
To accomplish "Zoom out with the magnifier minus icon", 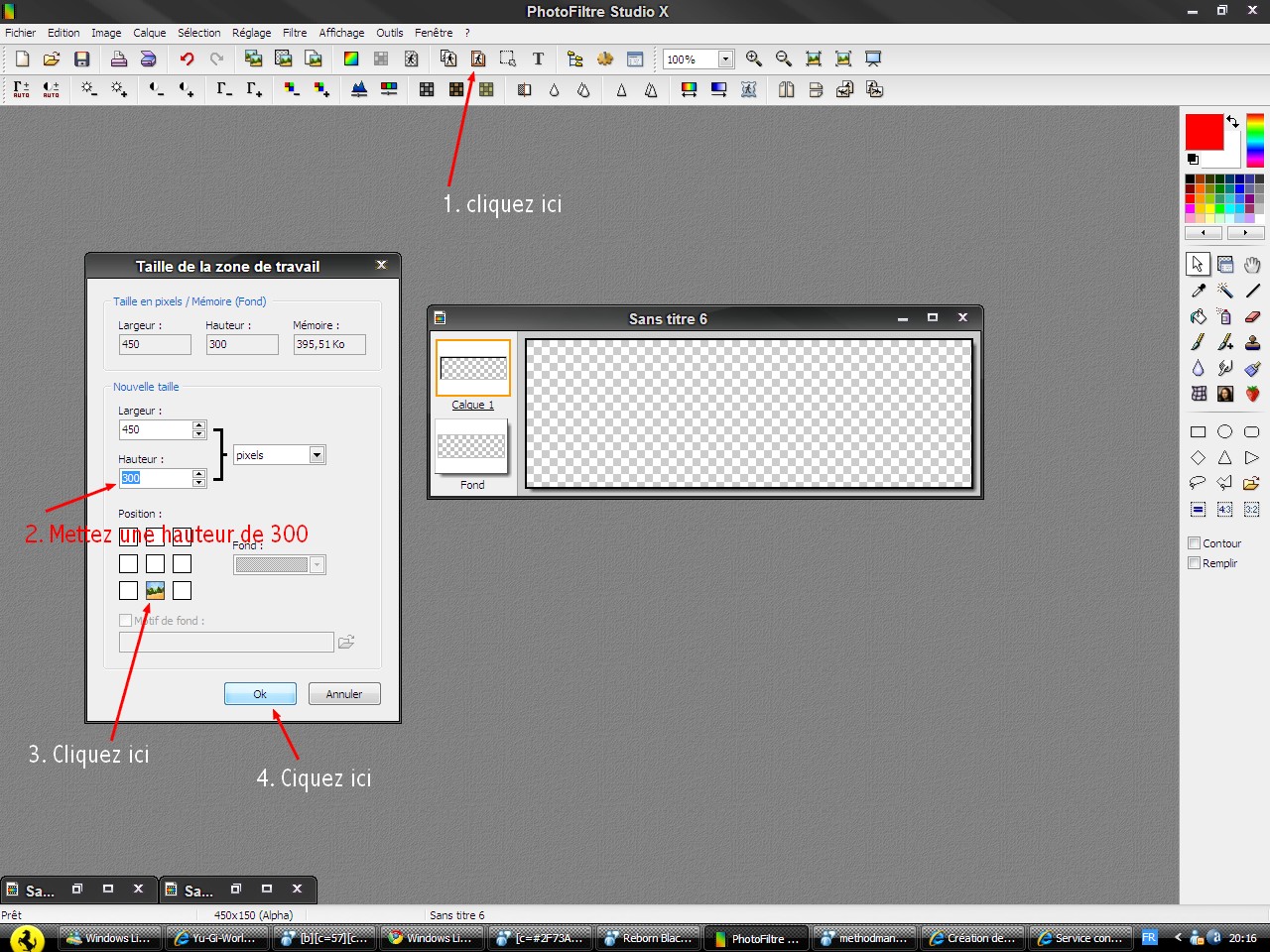I will (x=784, y=59).
